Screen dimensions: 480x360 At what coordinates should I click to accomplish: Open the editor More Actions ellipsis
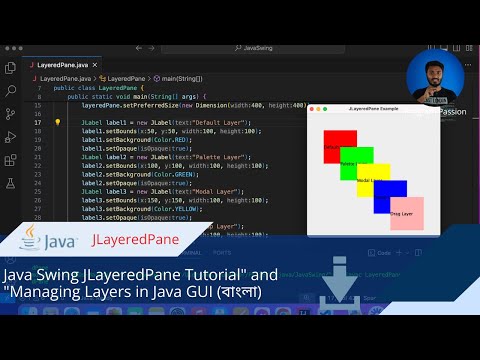coord(468,65)
